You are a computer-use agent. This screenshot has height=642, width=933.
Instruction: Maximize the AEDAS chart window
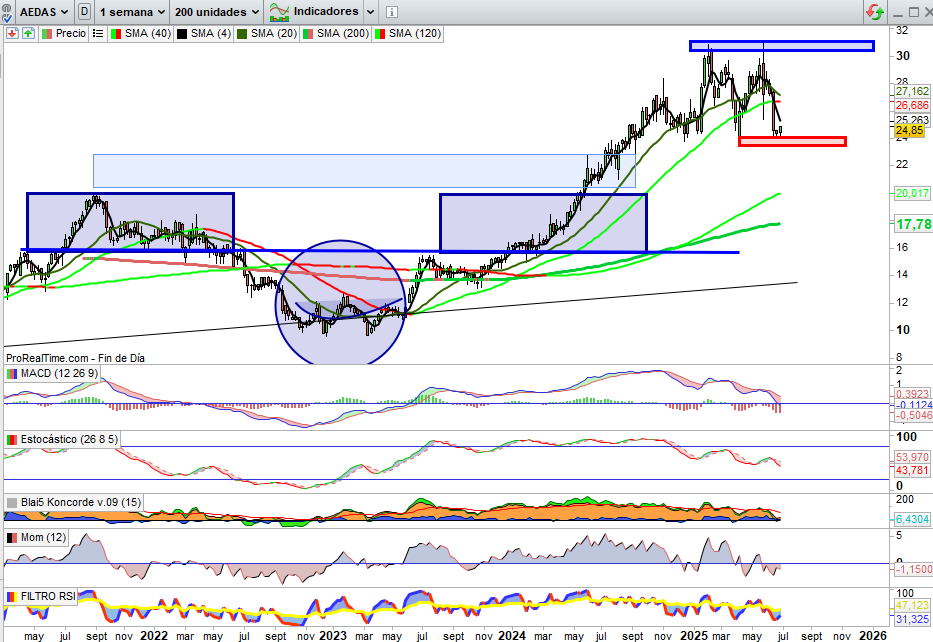(x=914, y=12)
